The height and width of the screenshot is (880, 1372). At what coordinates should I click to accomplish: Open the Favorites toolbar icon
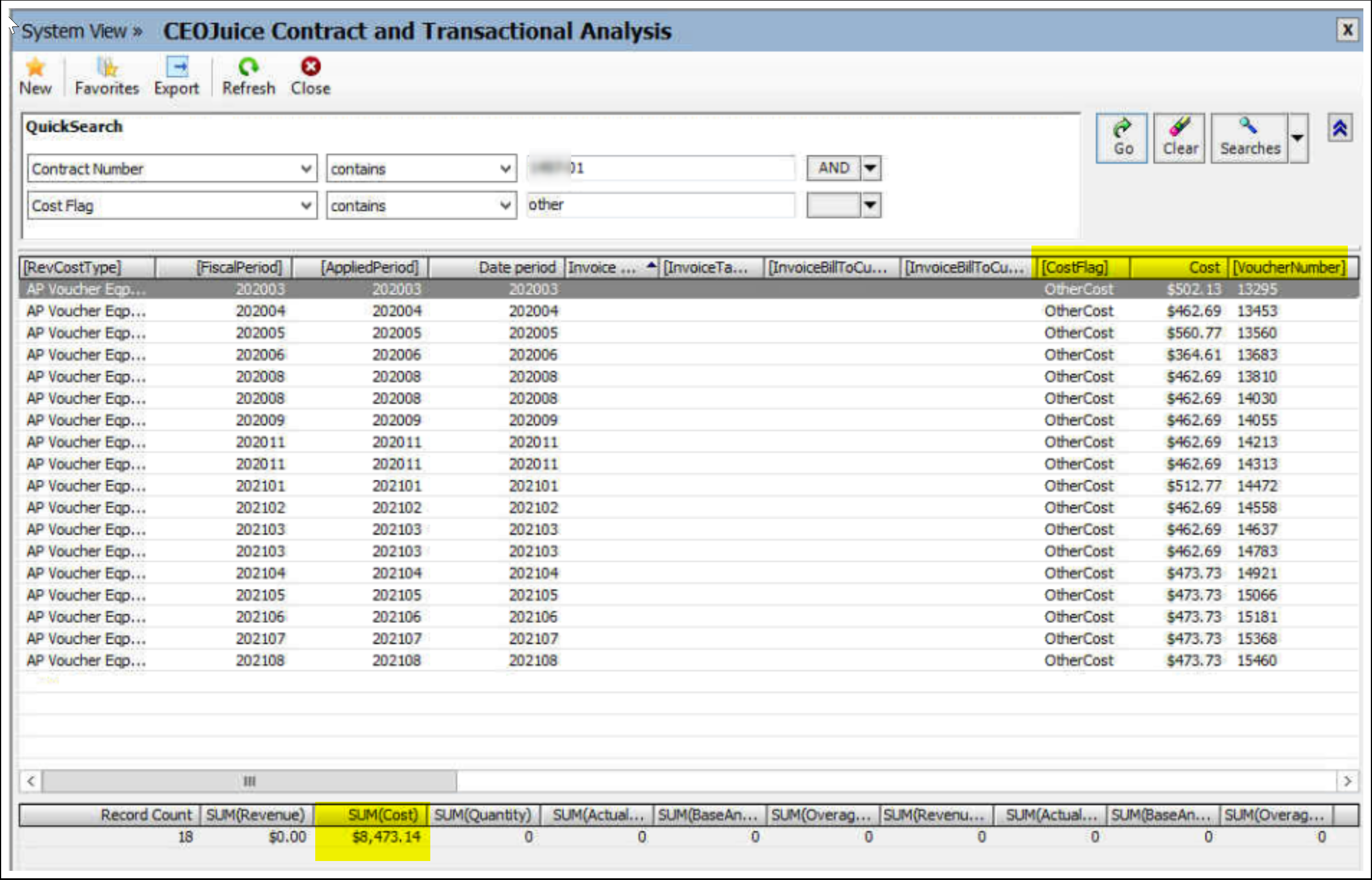(107, 75)
